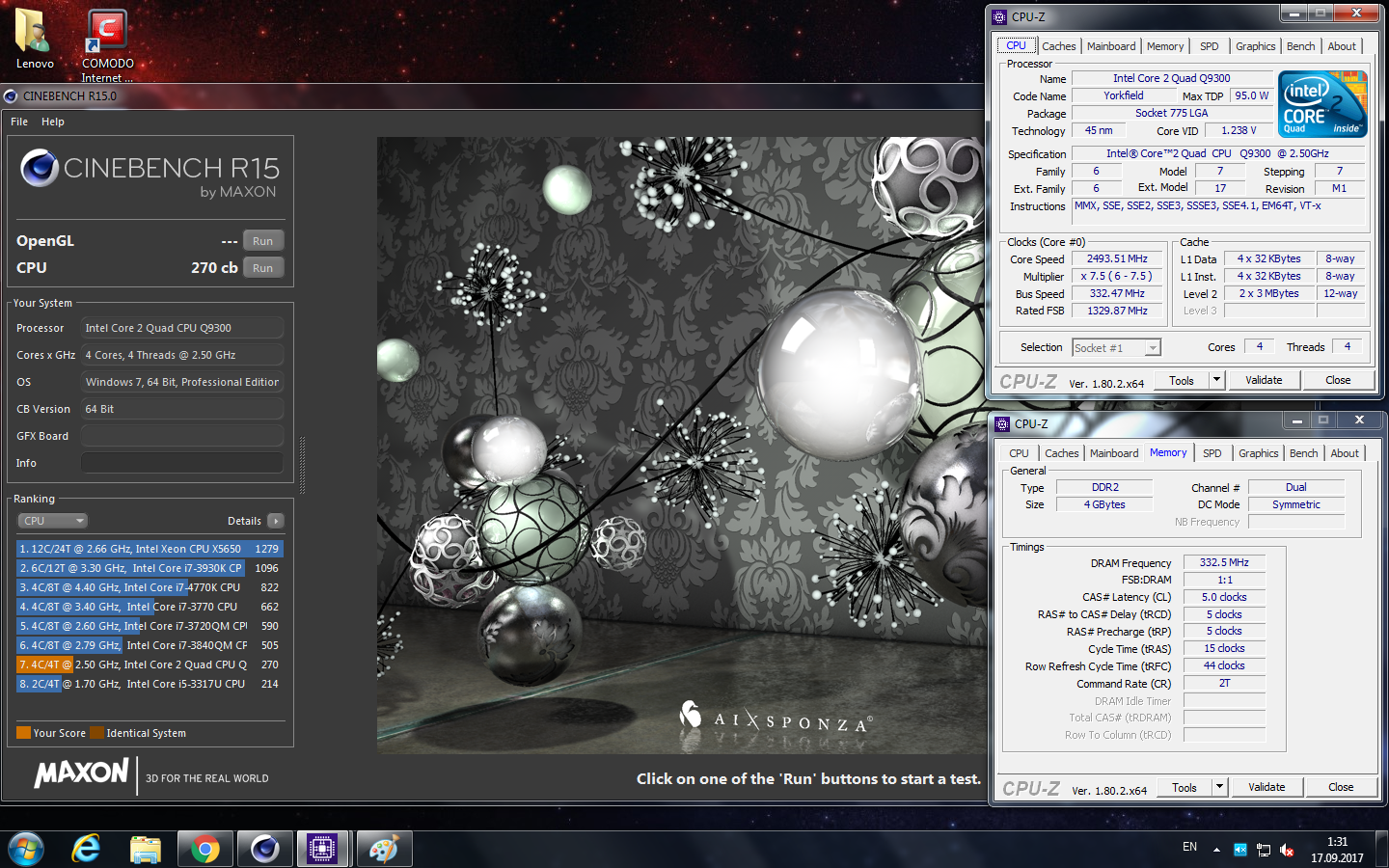The height and width of the screenshot is (868, 1389).
Task: Switch to SPD tab in top CPU-Z
Action: tap(1210, 46)
